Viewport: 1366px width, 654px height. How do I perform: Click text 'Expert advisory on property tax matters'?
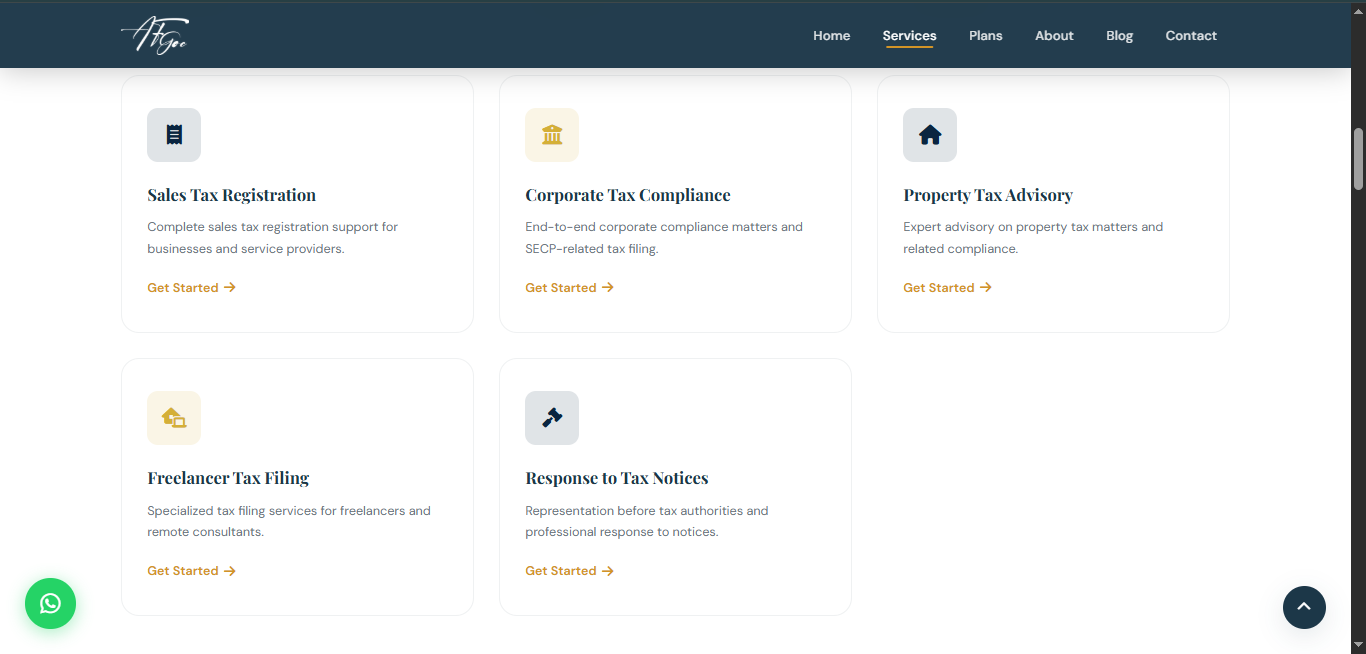point(1019,227)
